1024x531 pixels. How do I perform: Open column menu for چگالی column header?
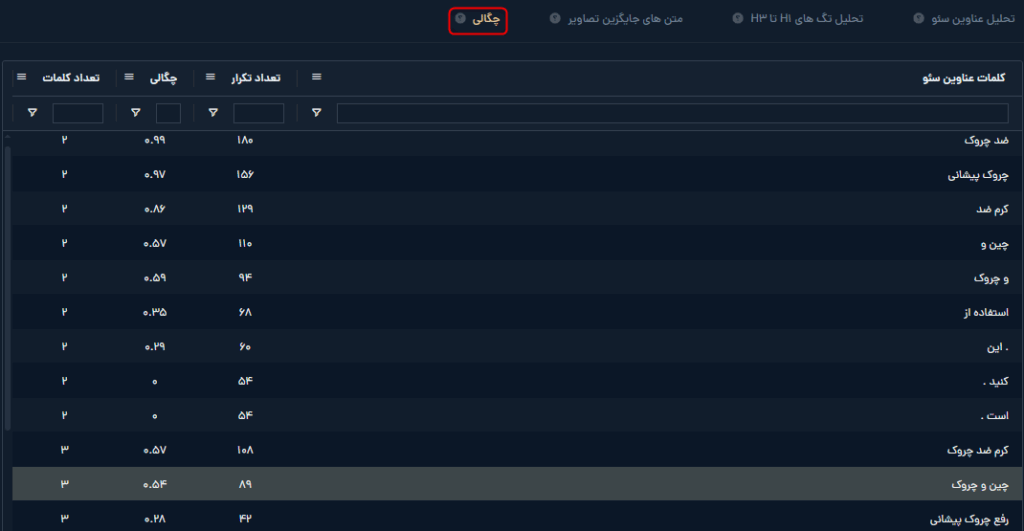[x=131, y=77]
